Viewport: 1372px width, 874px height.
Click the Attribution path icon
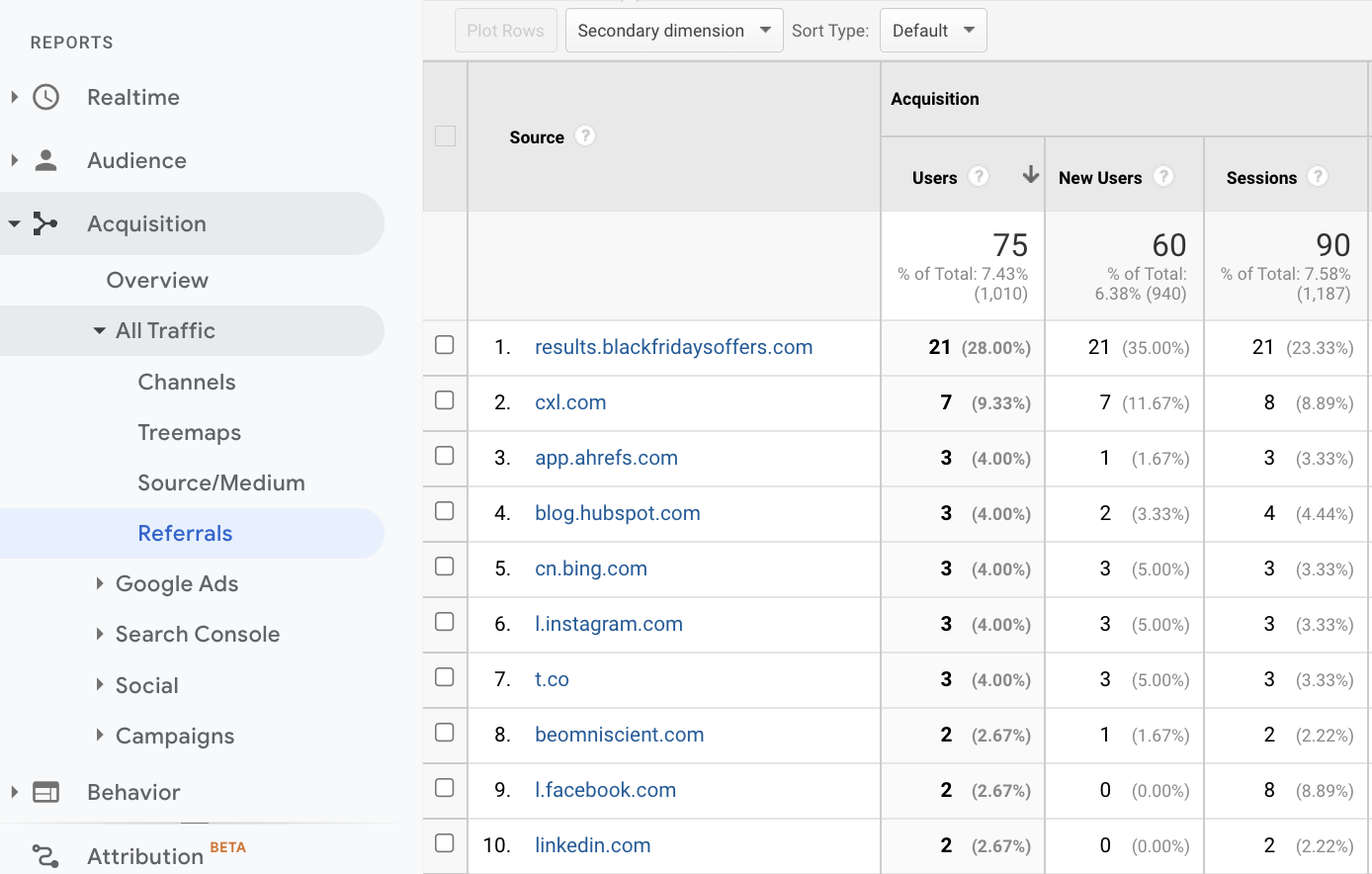[45, 855]
